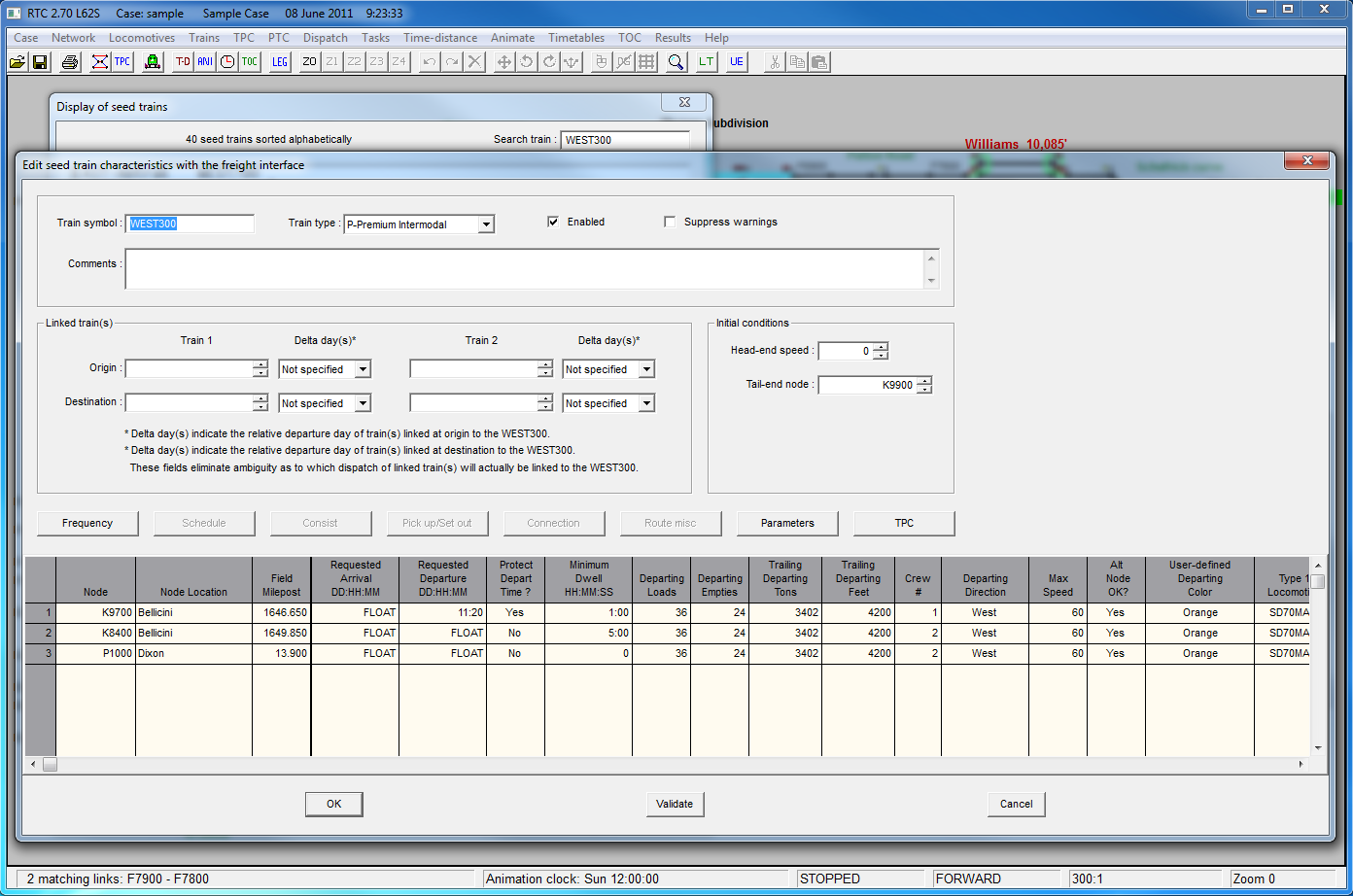The height and width of the screenshot is (896, 1353).
Task: Click the Validate button
Action: (675, 804)
